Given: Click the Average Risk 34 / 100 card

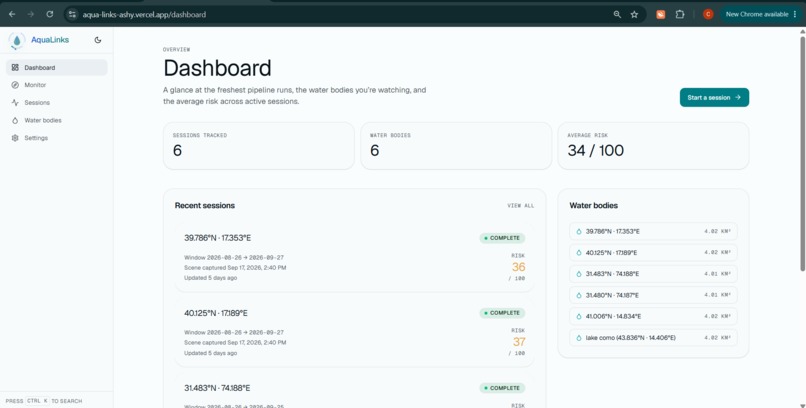Looking at the screenshot, I should coord(653,145).
